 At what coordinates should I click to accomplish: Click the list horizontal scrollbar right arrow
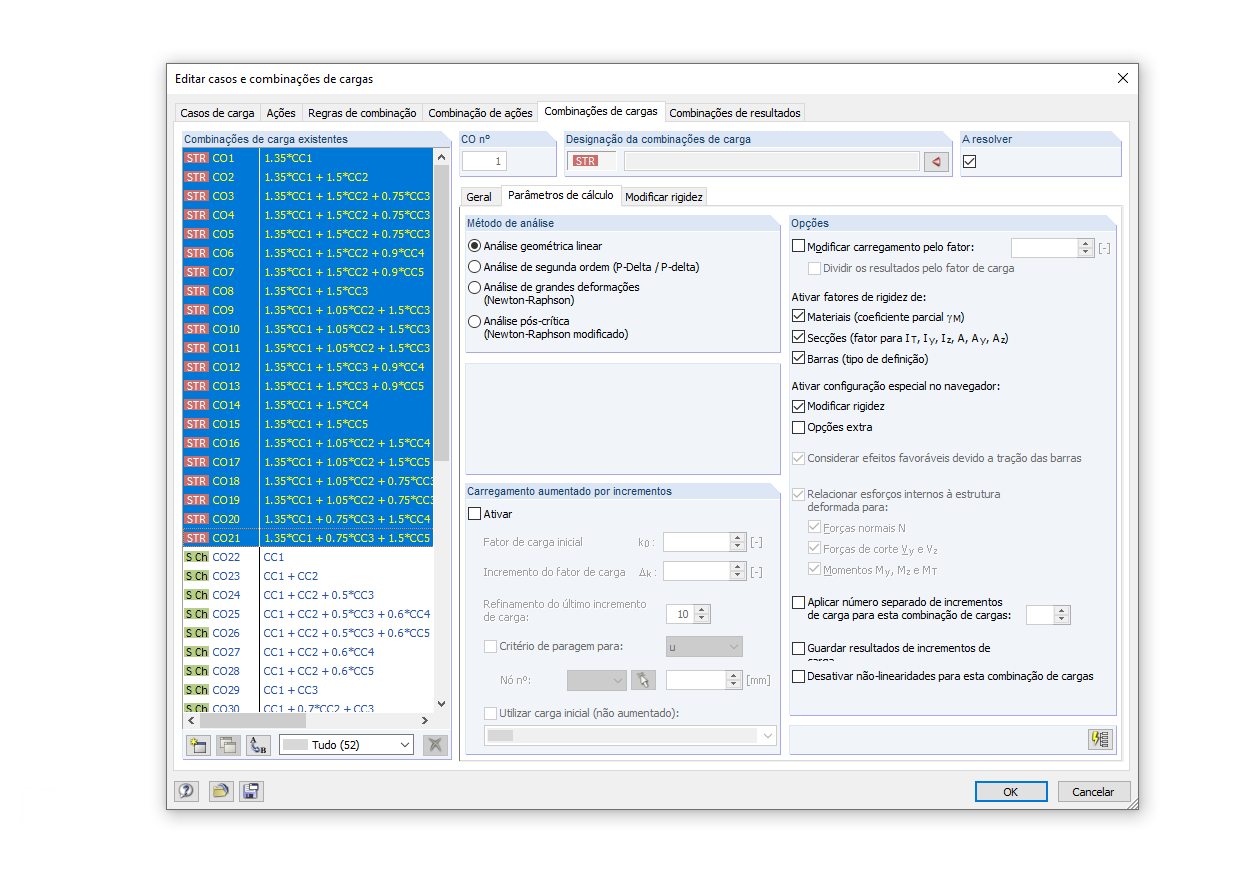424,720
